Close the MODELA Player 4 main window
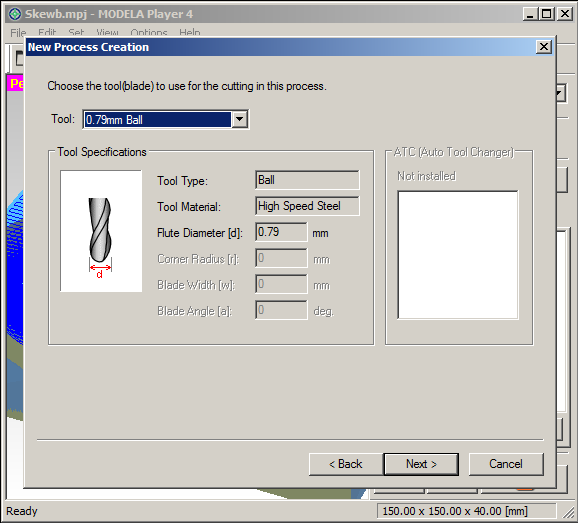578x523 pixels. [x=564, y=14]
